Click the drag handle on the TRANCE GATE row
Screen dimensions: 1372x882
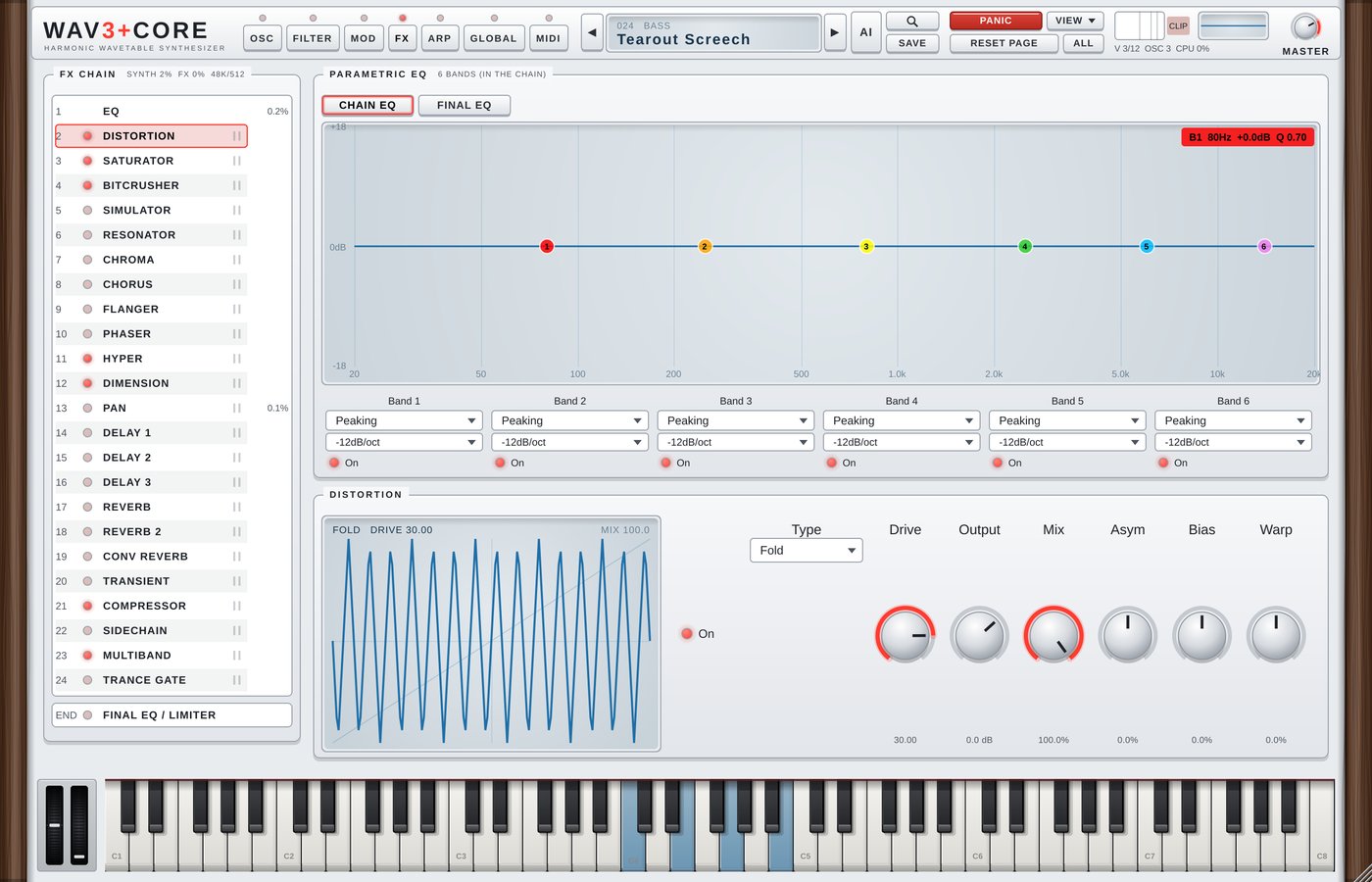pos(237,680)
